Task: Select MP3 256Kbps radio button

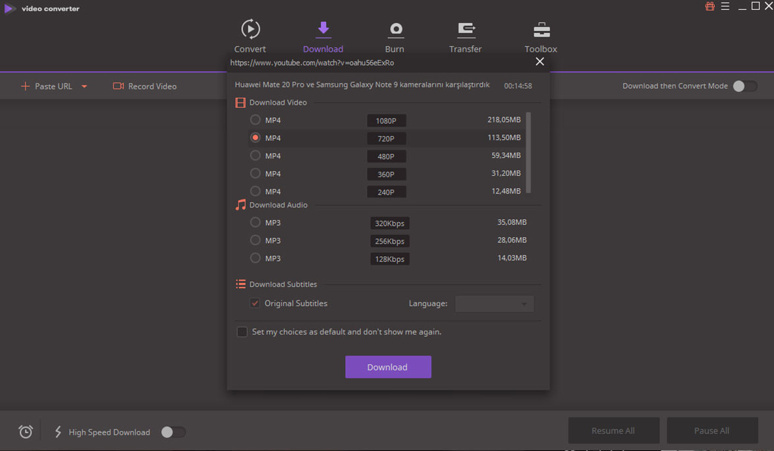Action: [255, 240]
